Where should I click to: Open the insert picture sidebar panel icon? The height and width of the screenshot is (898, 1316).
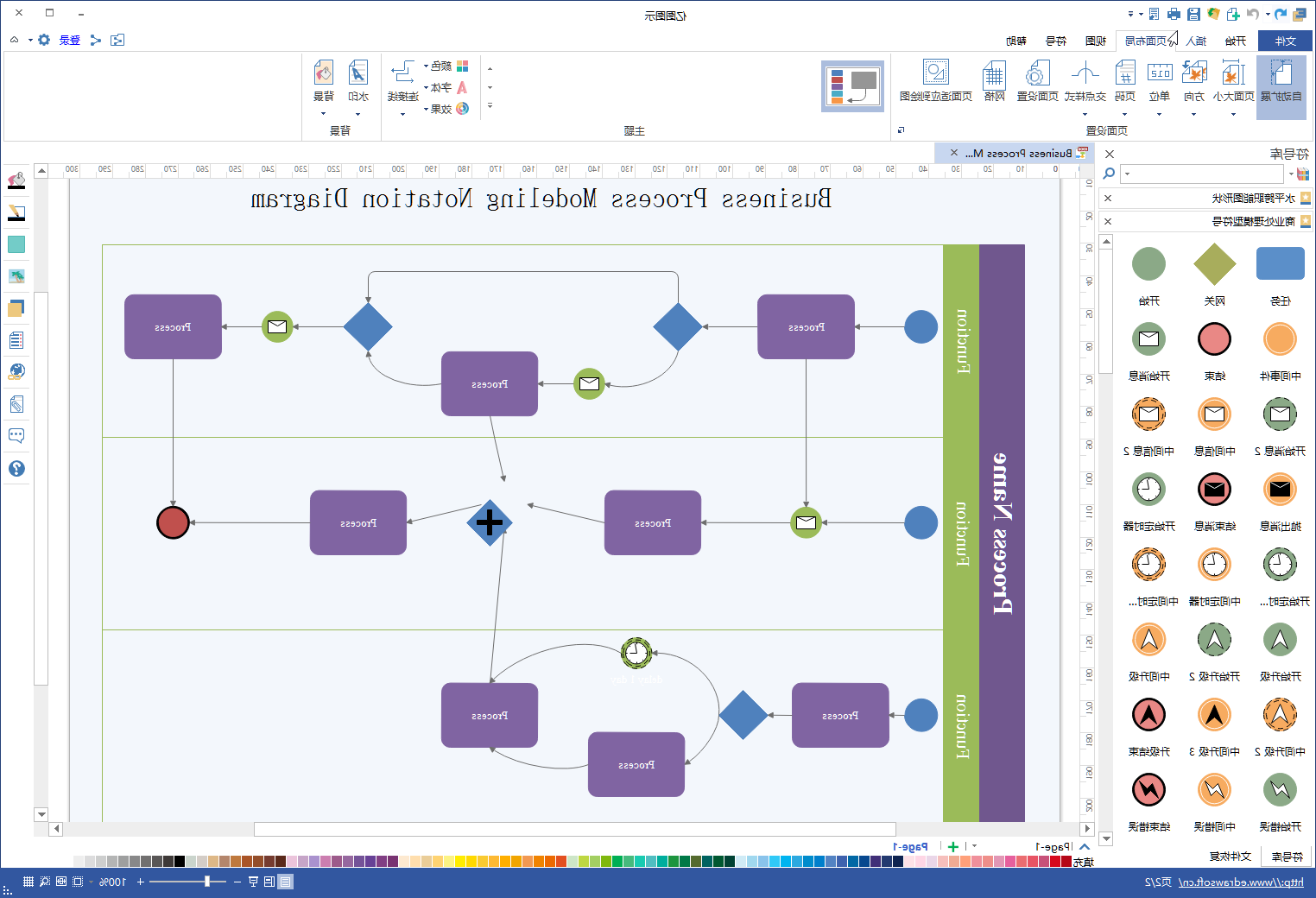click(x=16, y=276)
